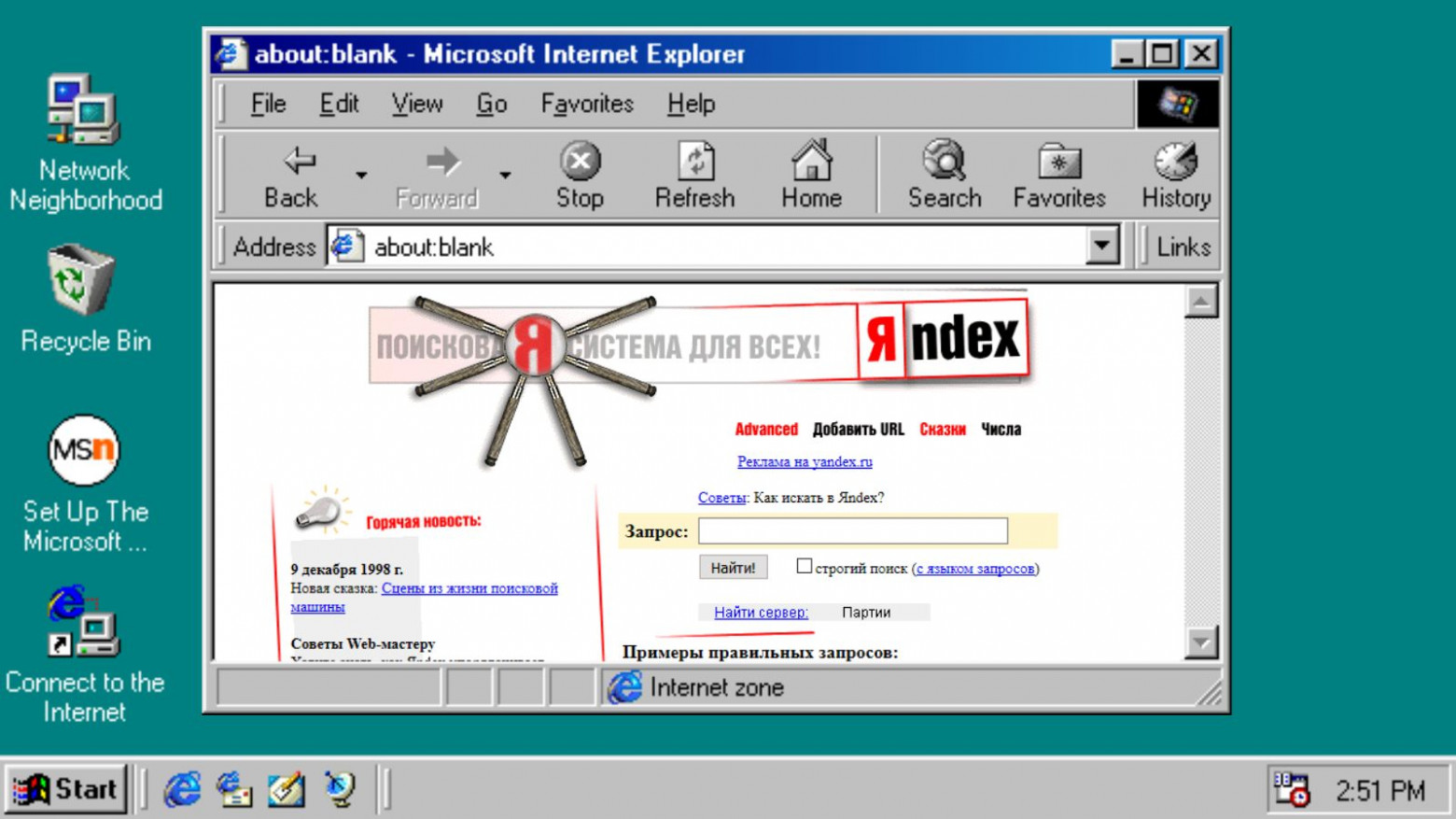Select the Recycle Bin desktop icon
Image resolution: width=1456 pixels, height=819 pixels.
pyautogui.click(x=85, y=299)
